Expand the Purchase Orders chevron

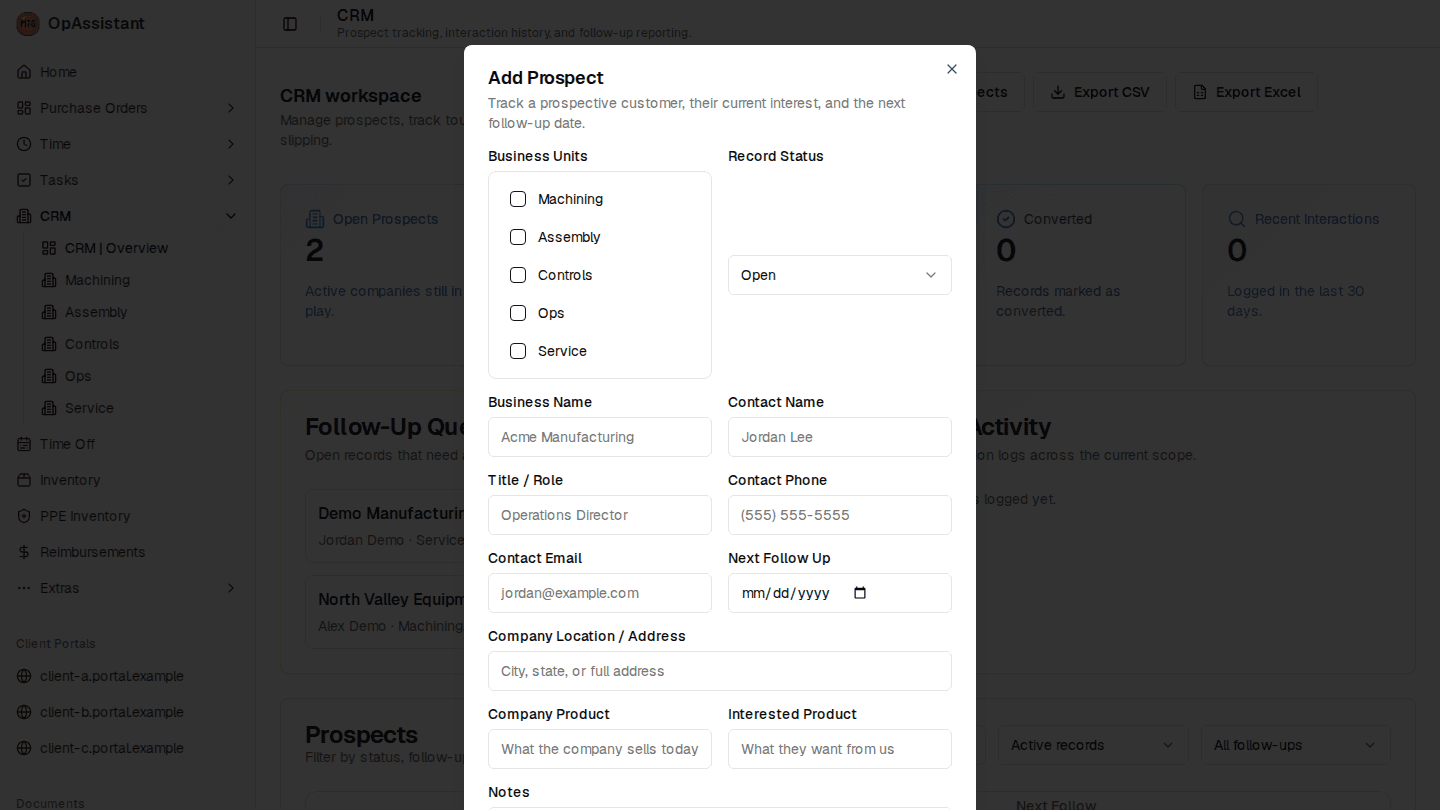(231, 108)
